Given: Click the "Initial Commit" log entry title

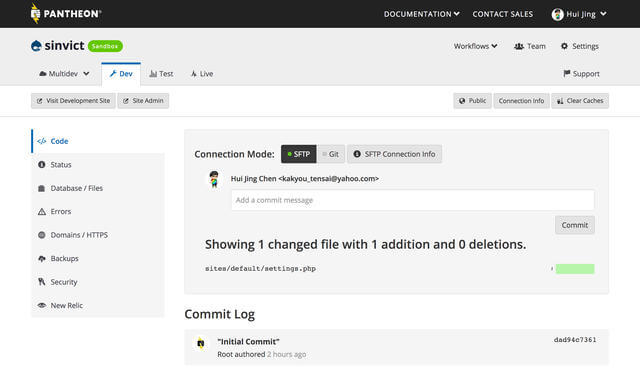Looking at the screenshot, I should (248, 342).
